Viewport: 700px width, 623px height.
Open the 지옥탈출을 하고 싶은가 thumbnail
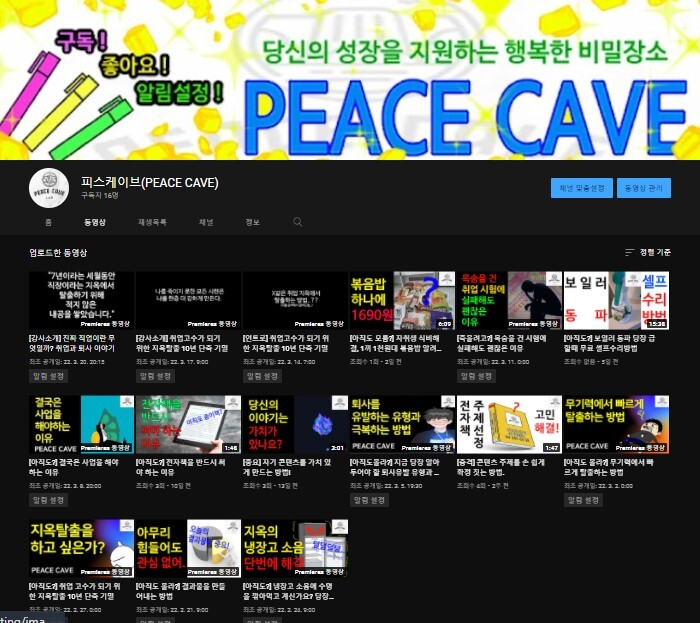tap(81, 548)
